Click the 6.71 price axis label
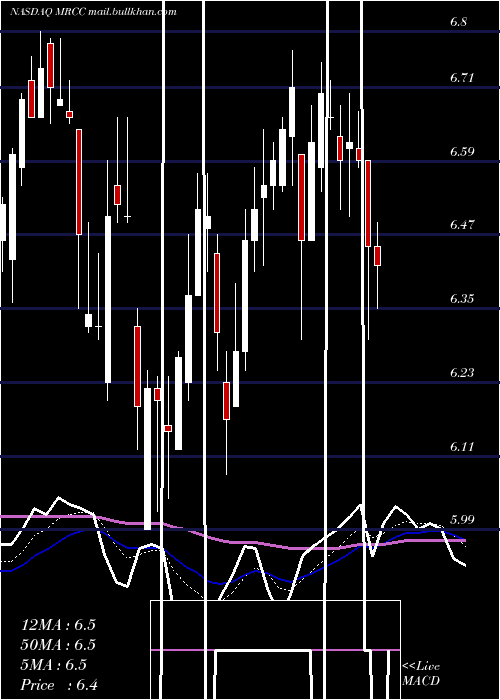Image resolution: width=500 pixels, height=700 pixels. point(461,78)
